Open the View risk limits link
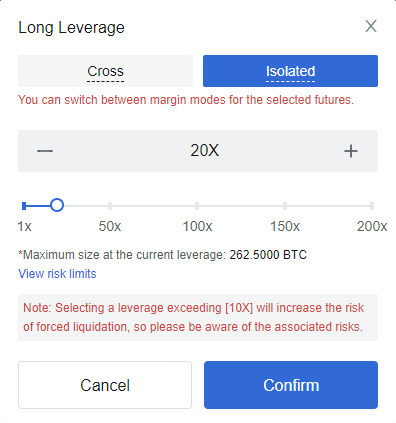 tap(57, 274)
